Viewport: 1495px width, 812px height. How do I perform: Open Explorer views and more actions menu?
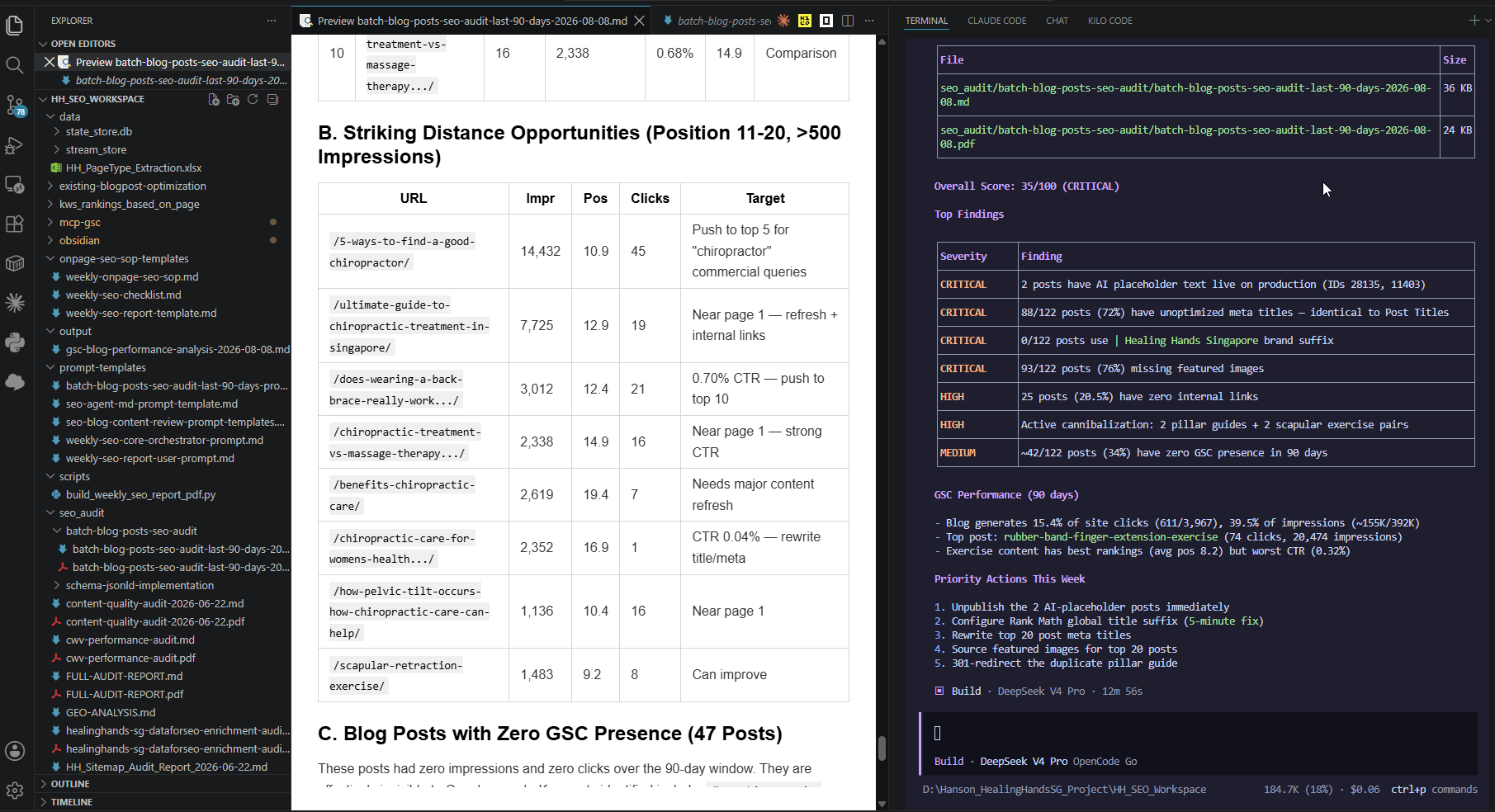272,21
